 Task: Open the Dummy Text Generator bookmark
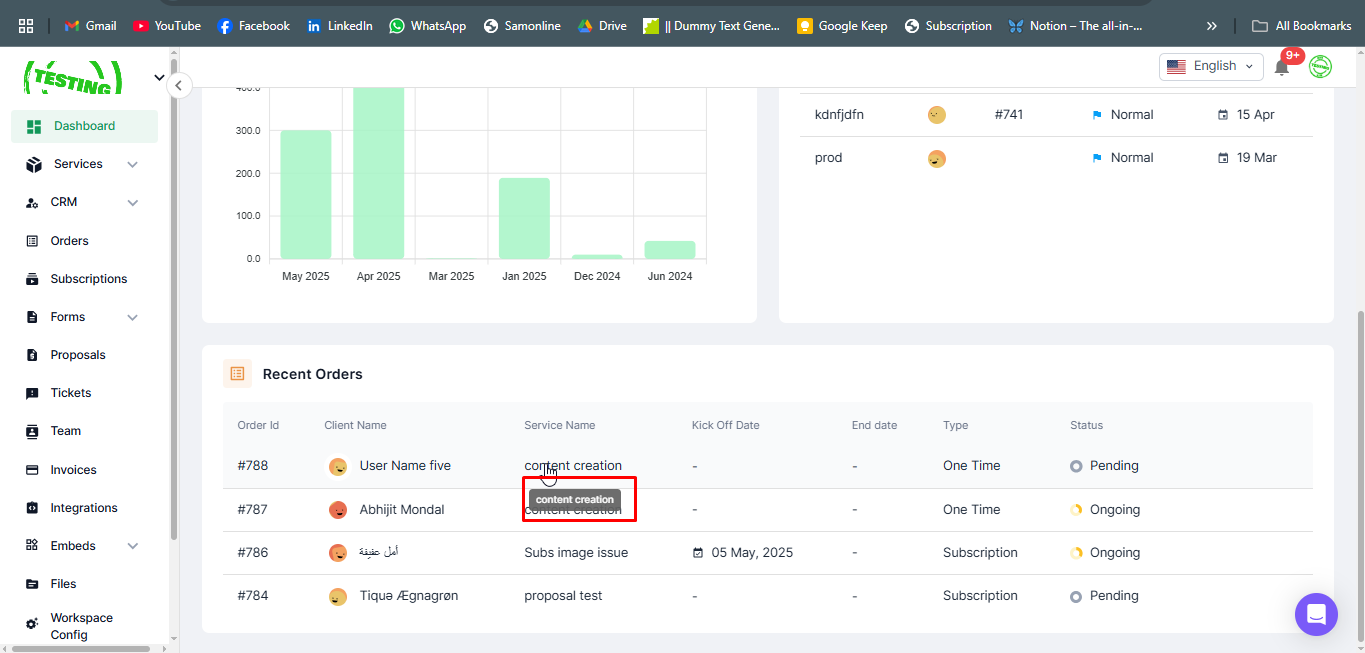[712, 26]
